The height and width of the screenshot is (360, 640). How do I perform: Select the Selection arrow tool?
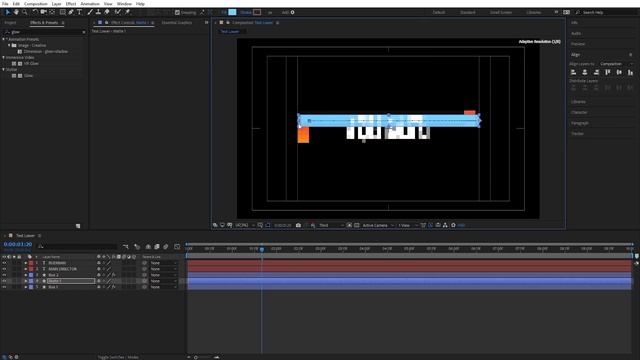click(x=7, y=12)
